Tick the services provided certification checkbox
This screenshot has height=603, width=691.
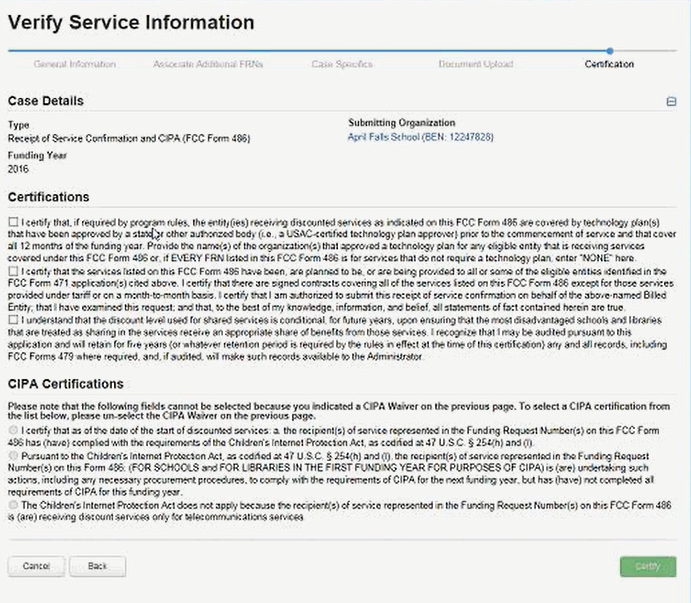[x=13, y=271]
